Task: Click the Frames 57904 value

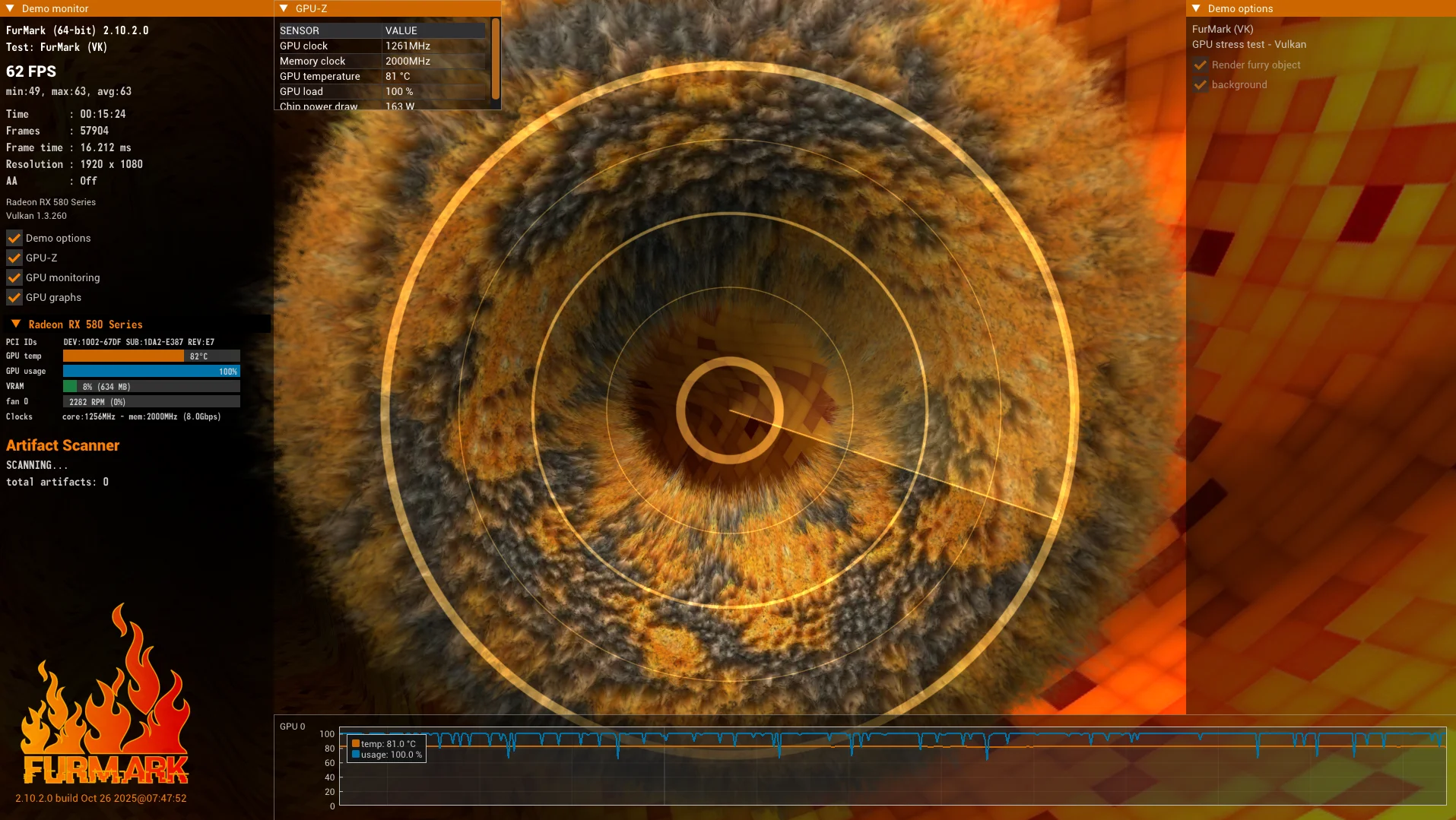Action: (x=94, y=131)
